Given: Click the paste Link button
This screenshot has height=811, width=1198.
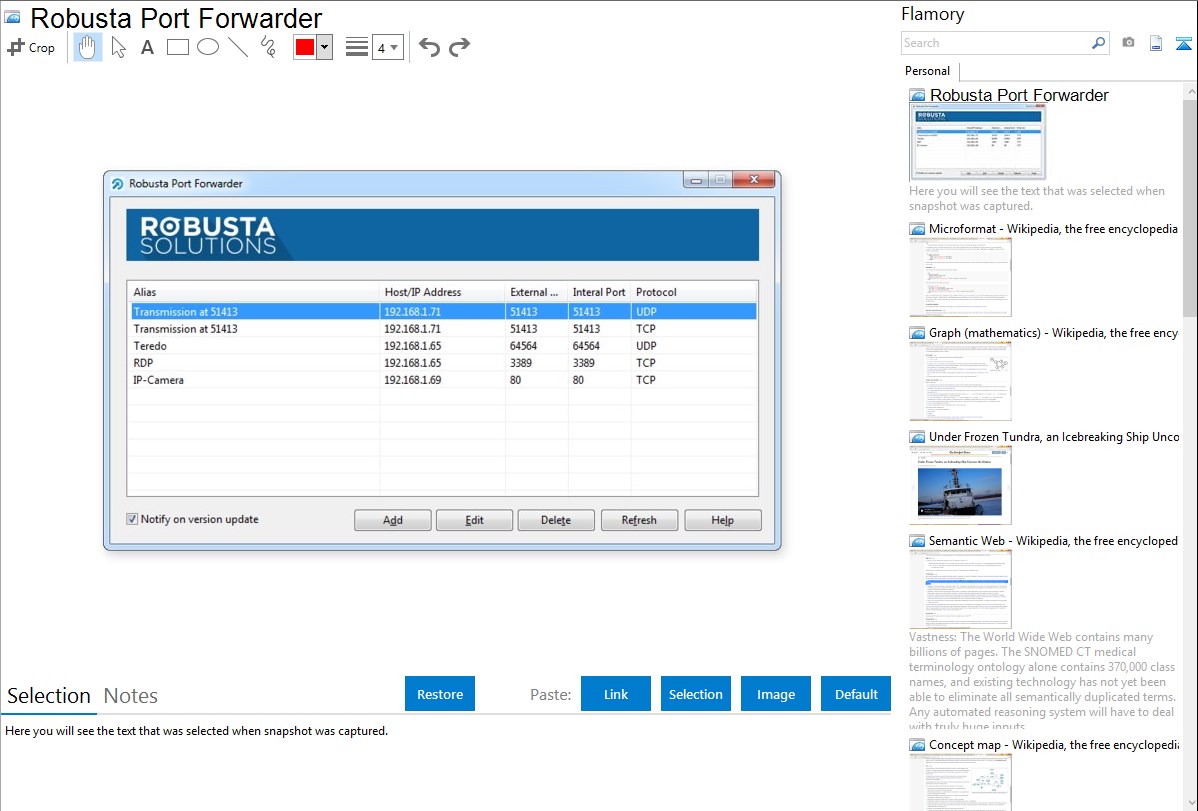Looking at the screenshot, I should [616, 694].
